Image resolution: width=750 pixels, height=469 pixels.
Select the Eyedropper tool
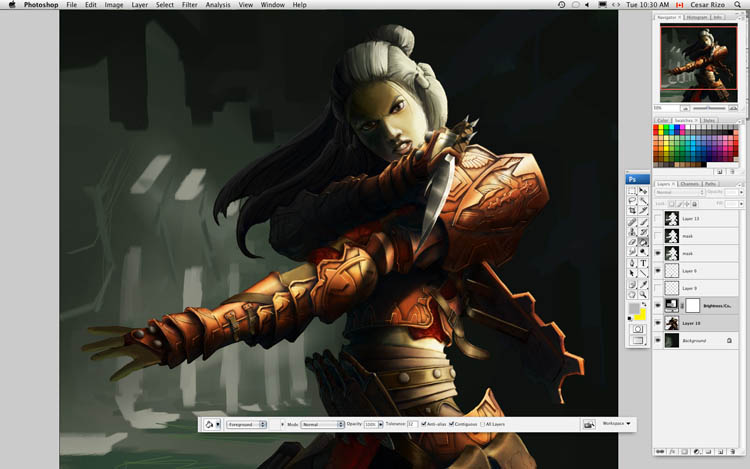coord(643,284)
